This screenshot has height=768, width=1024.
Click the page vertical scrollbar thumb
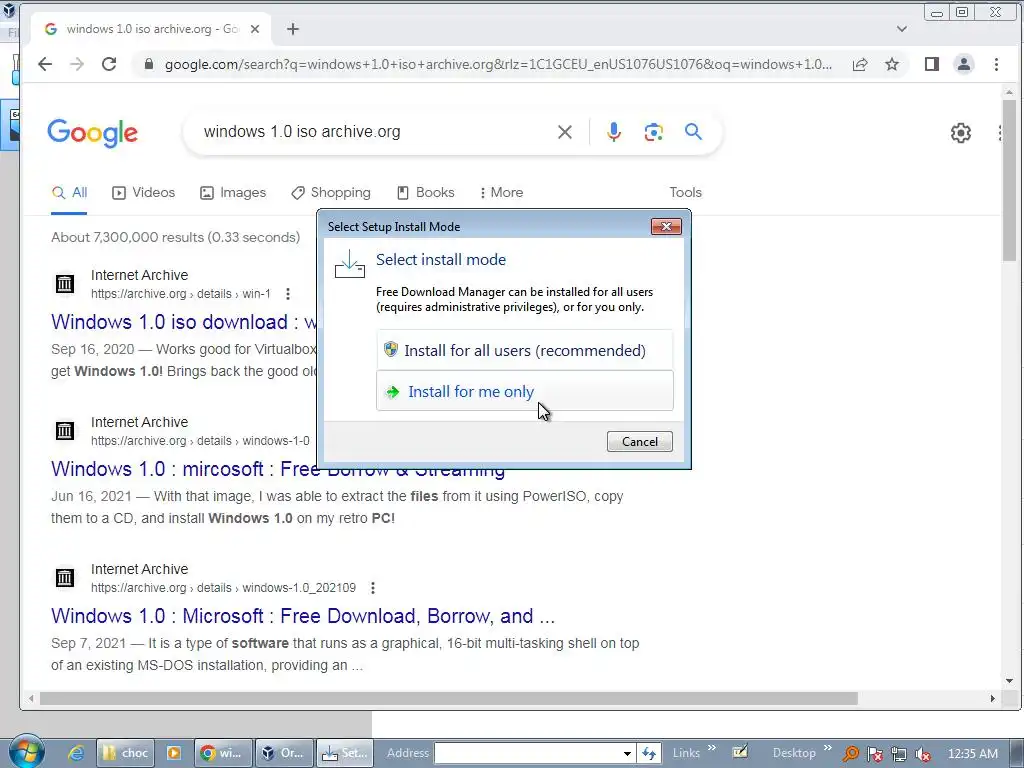[1010, 180]
